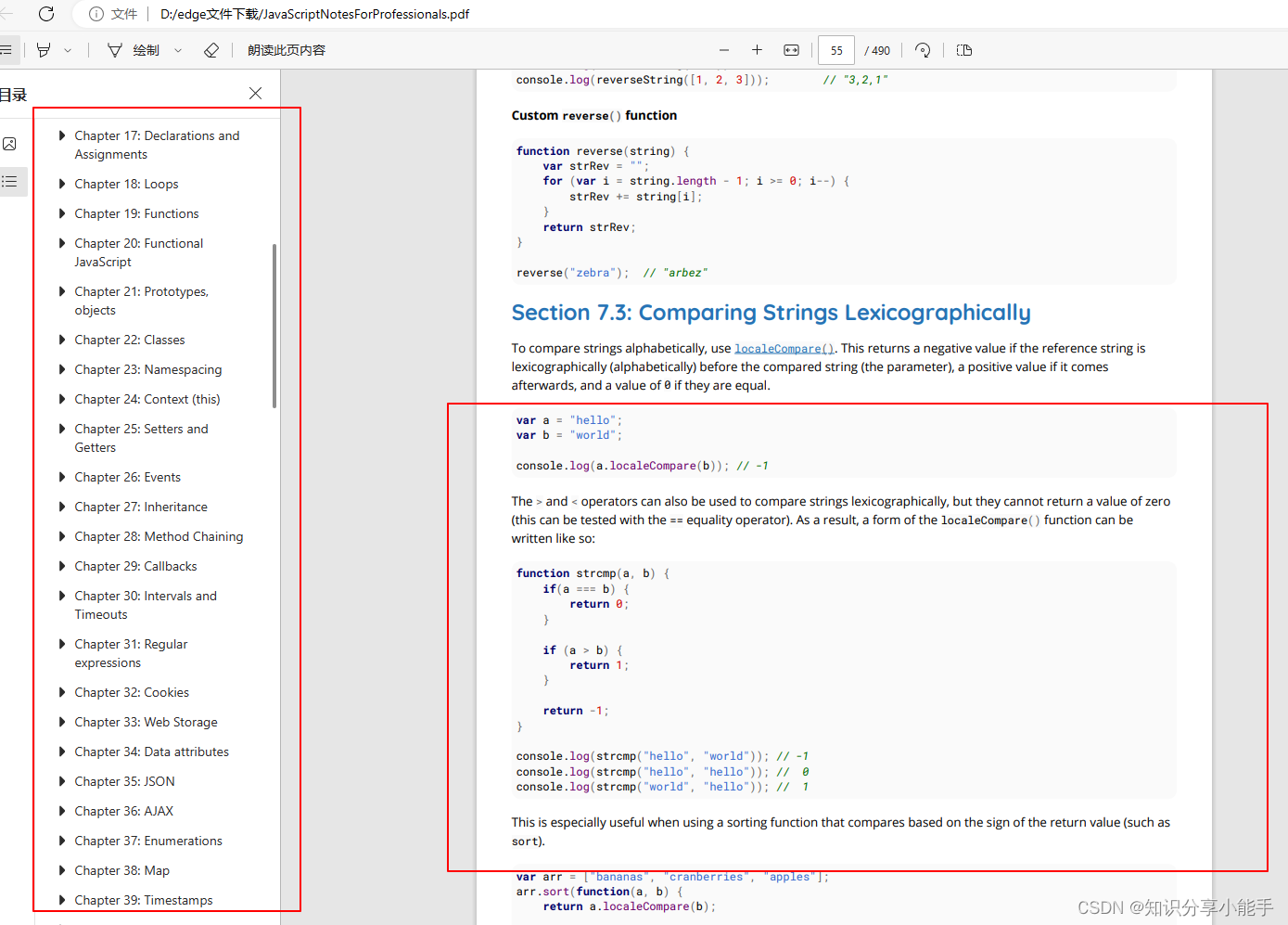Open Chapter 39: Timestamps
The image size is (1288, 925).
[144, 900]
